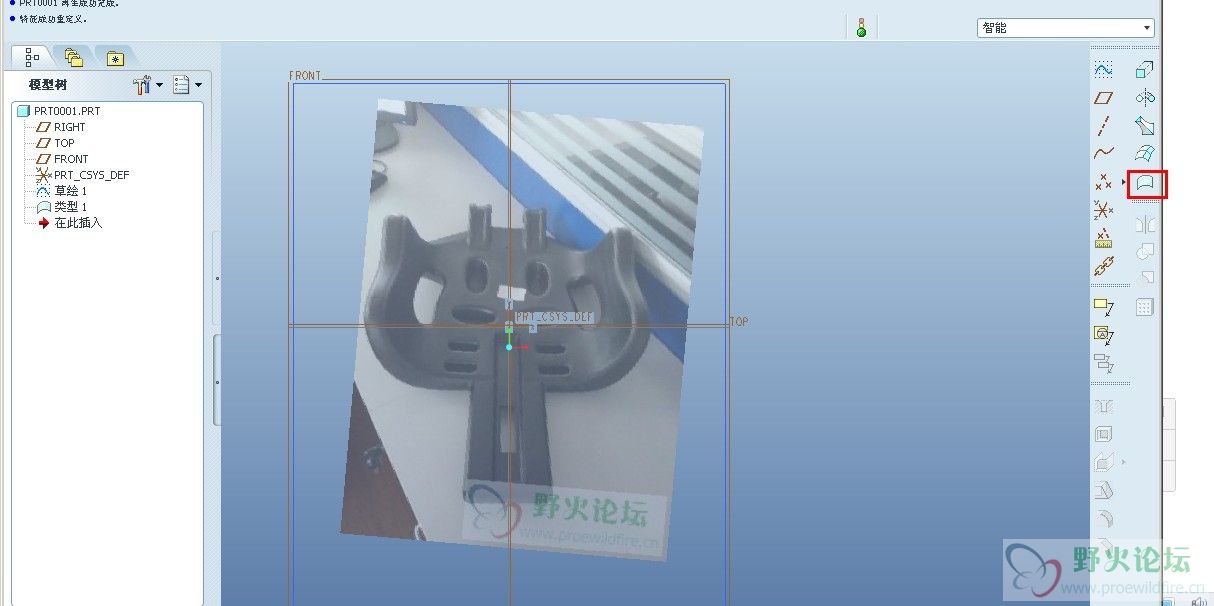Viewport: 1214px width, 606px height.
Task: Select the Sketch tool icon
Action: click(1103, 70)
